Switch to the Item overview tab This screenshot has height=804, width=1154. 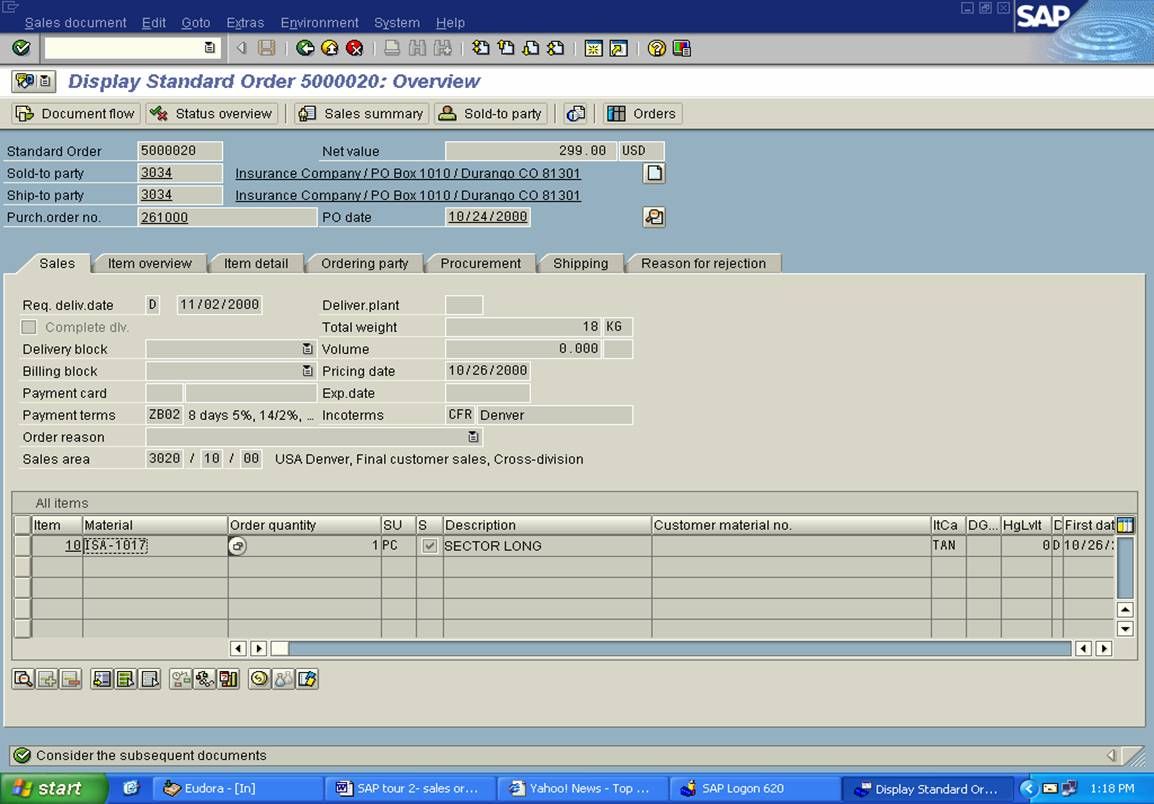click(149, 264)
